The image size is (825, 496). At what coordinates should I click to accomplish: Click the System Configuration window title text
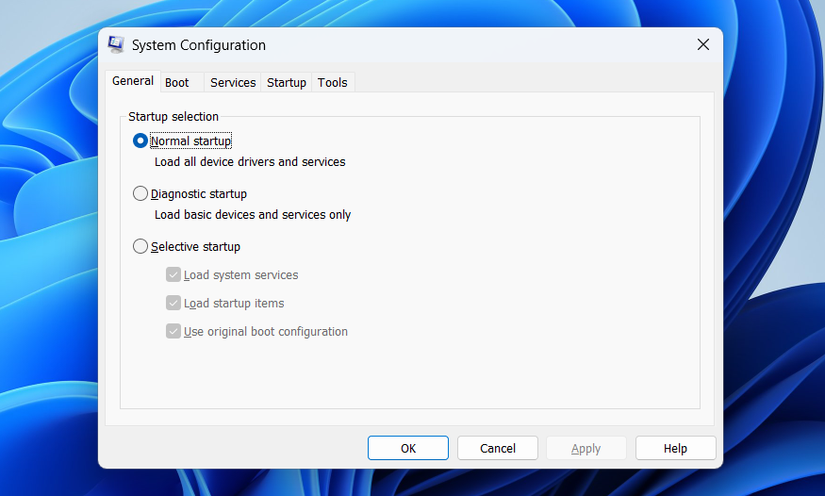click(198, 45)
